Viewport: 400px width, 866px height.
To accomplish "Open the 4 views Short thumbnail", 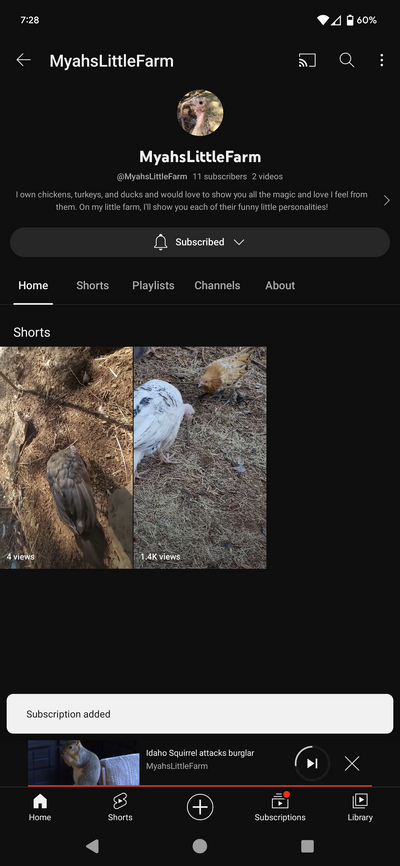I will click(66, 457).
